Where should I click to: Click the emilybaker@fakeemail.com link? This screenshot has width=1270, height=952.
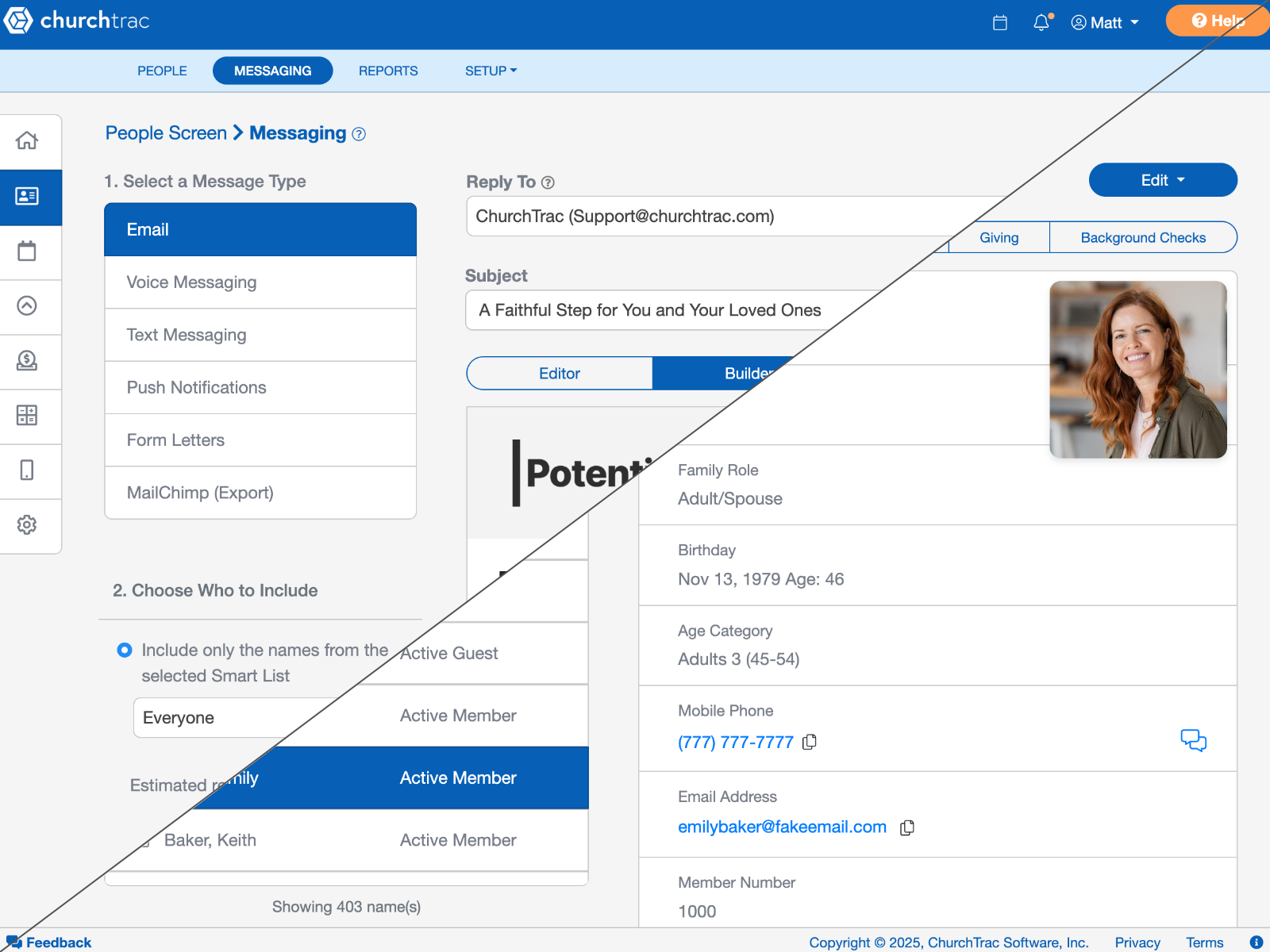pyautogui.click(x=782, y=827)
